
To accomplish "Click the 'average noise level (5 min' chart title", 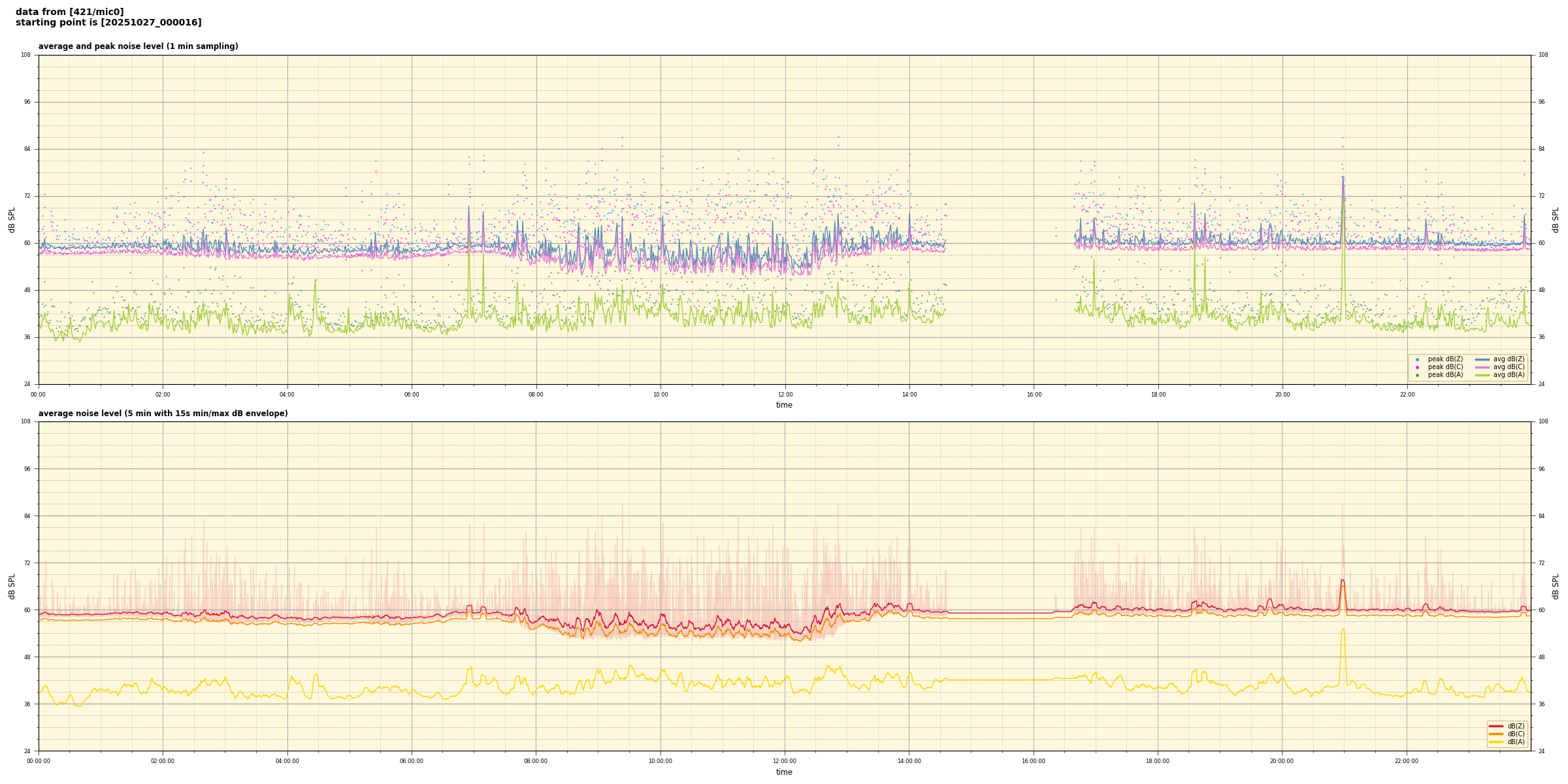I will pos(163,414).
